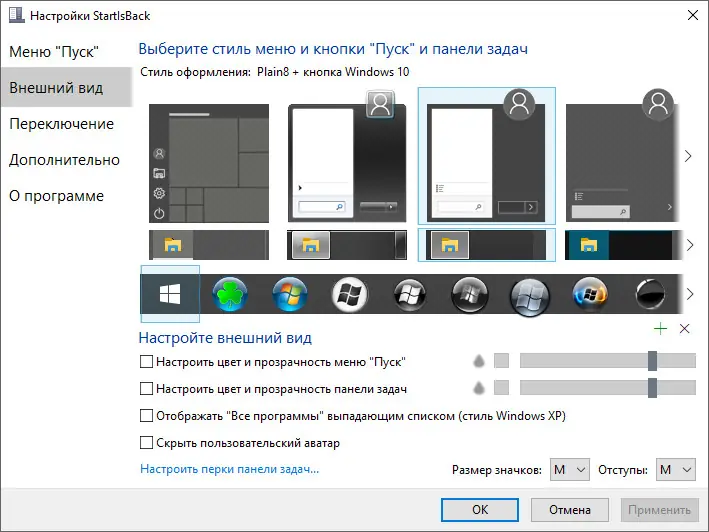Click the start menu transparency slider

608,361
